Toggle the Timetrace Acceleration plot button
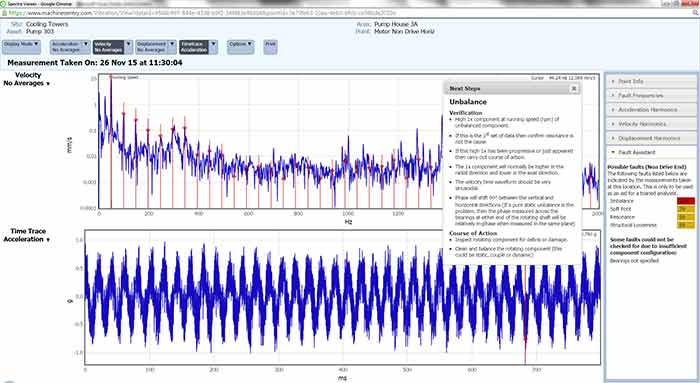 (194, 47)
